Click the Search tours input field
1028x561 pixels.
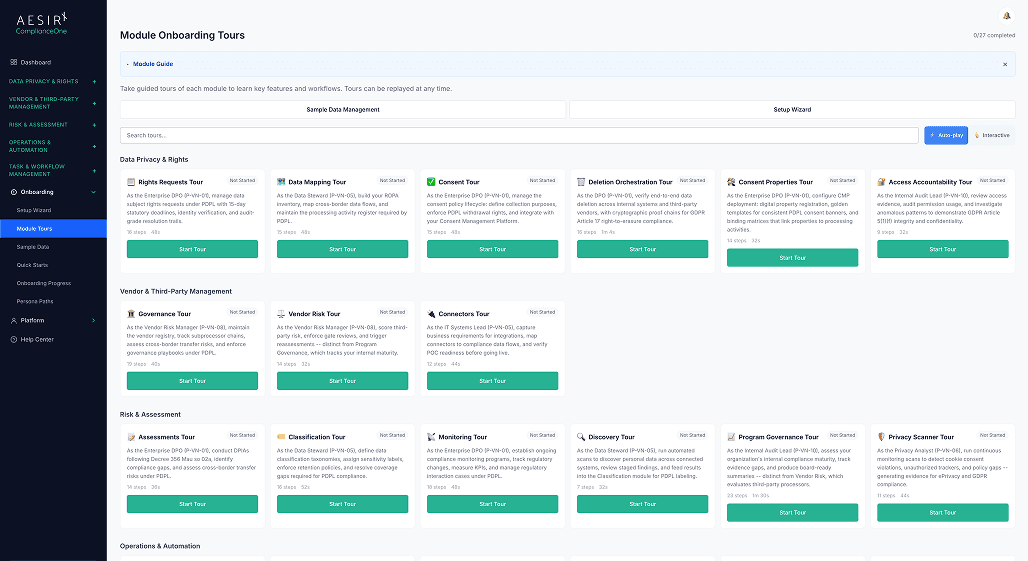[518, 135]
